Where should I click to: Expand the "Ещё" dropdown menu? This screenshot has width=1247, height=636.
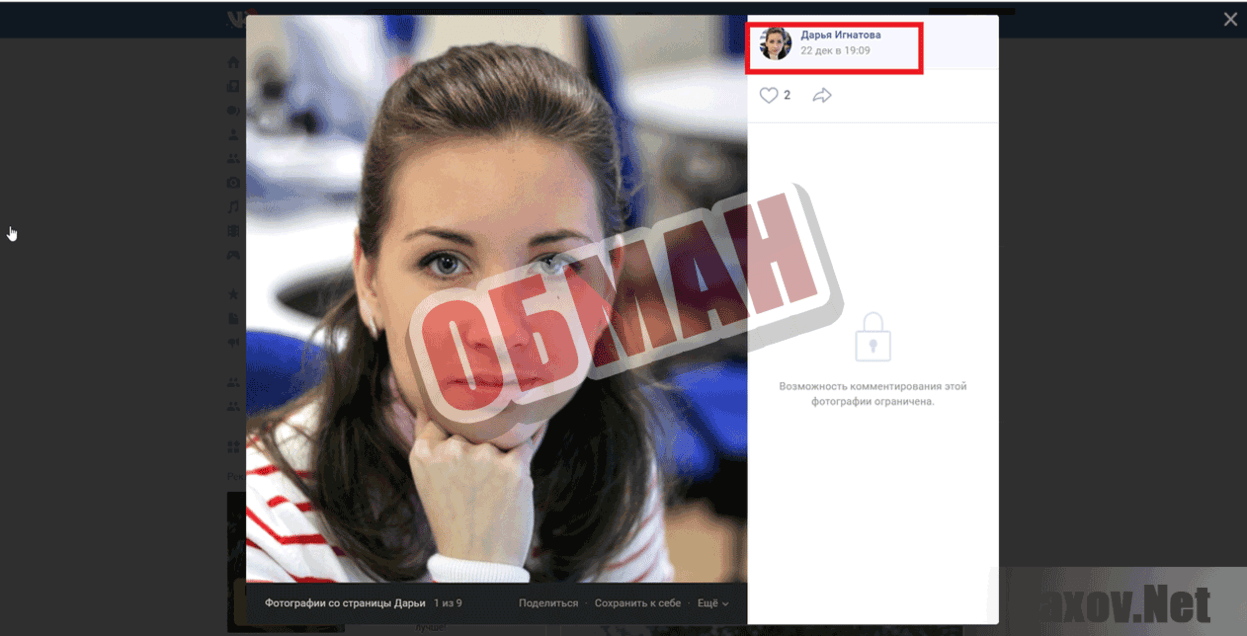(712, 604)
